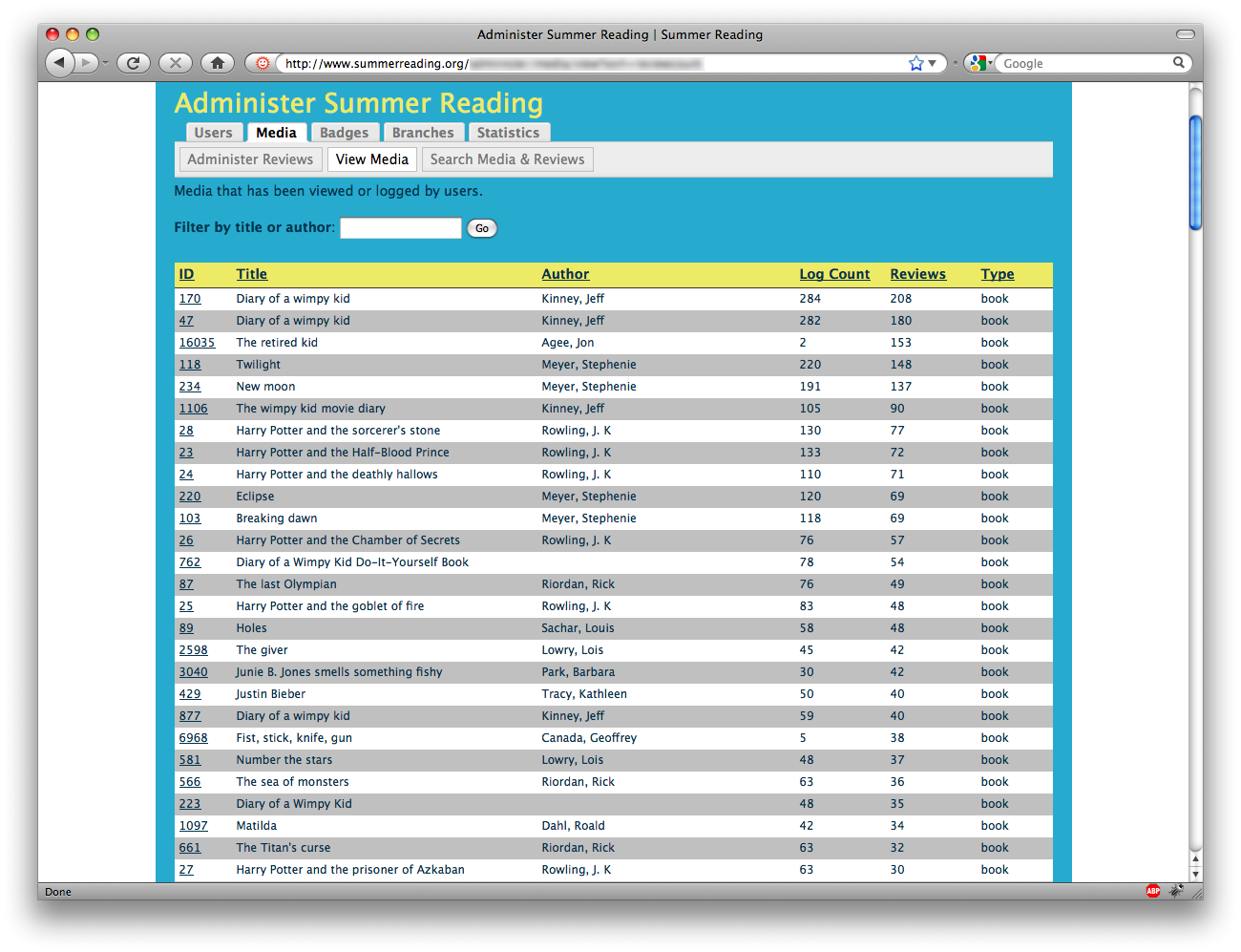Sort table by Title column
This screenshot has width=1241, height=952.
tap(252, 274)
